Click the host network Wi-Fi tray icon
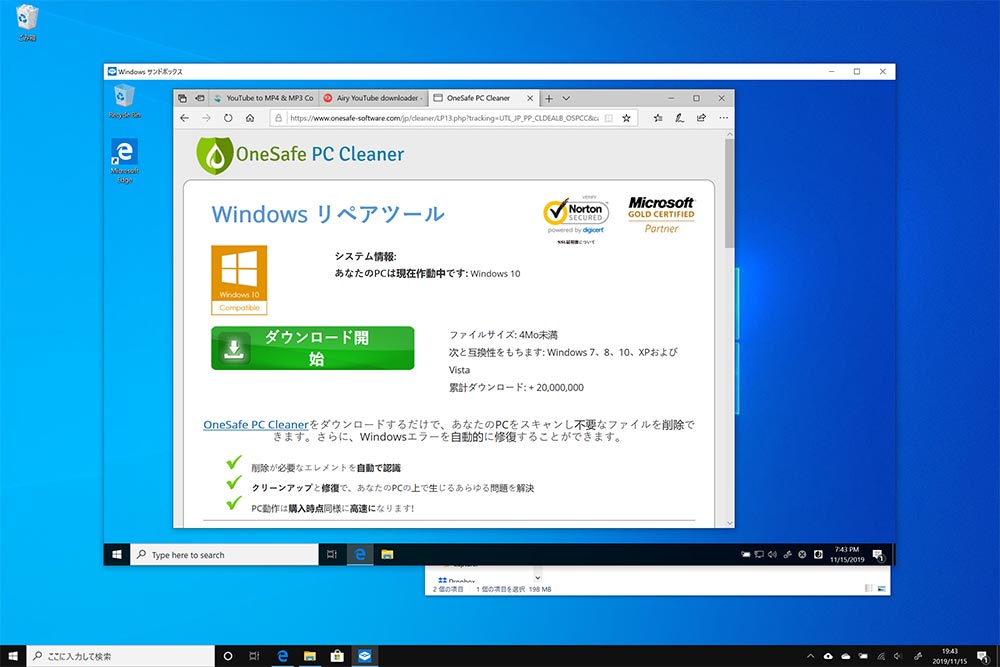Viewport: 1000px width, 667px height. click(x=881, y=656)
